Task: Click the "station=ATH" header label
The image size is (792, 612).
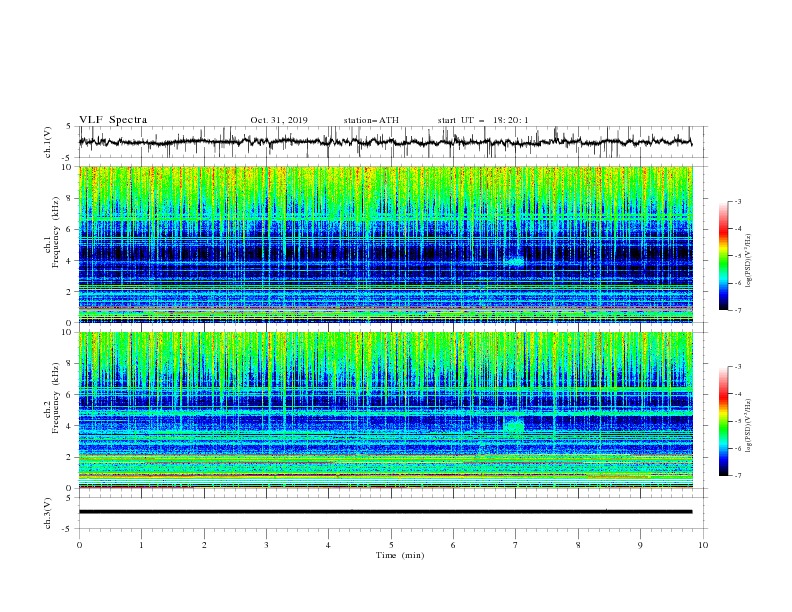Action: (x=371, y=120)
